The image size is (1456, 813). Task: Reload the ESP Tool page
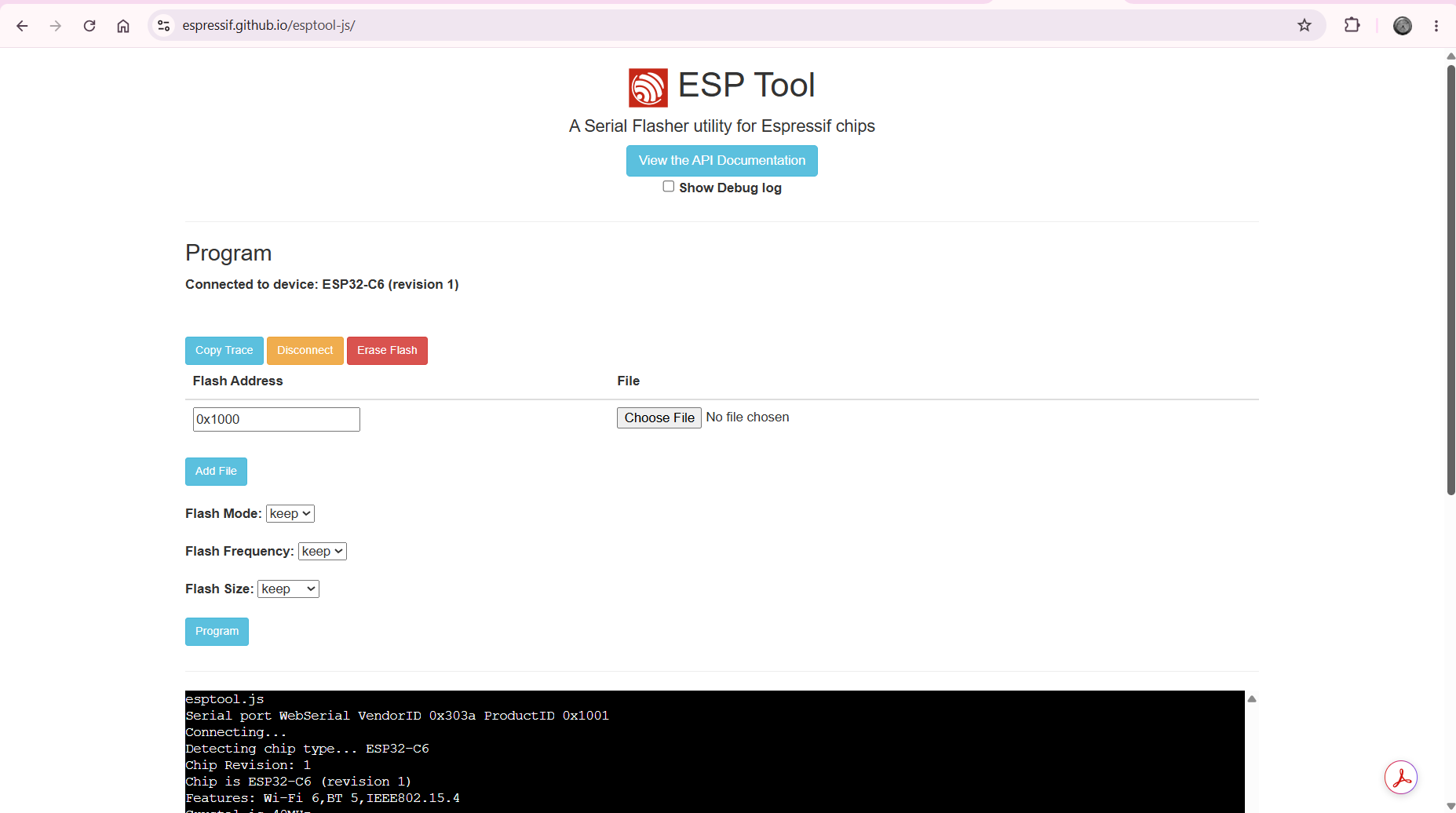(x=89, y=26)
